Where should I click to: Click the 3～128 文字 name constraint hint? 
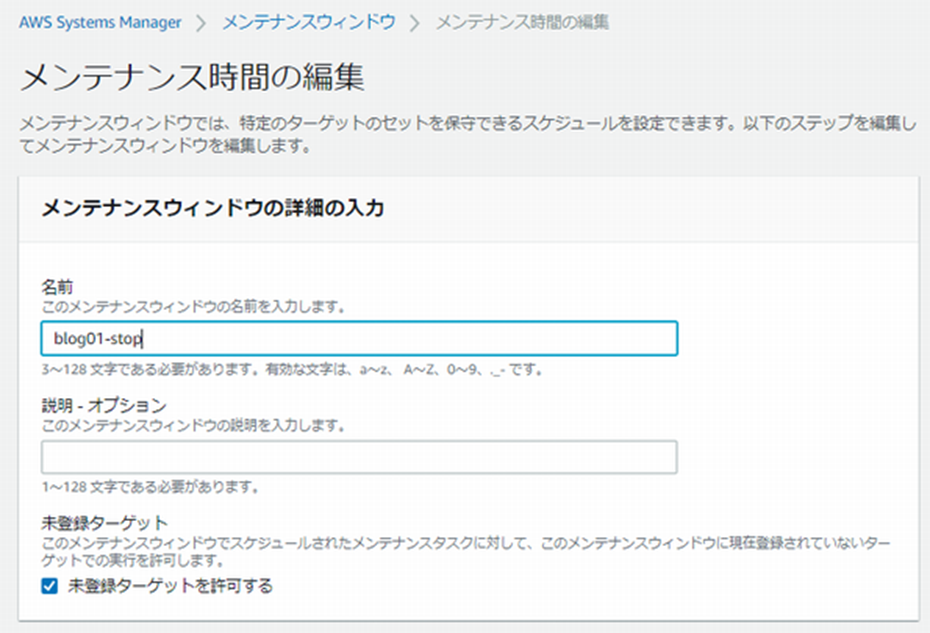coord(292,370)
